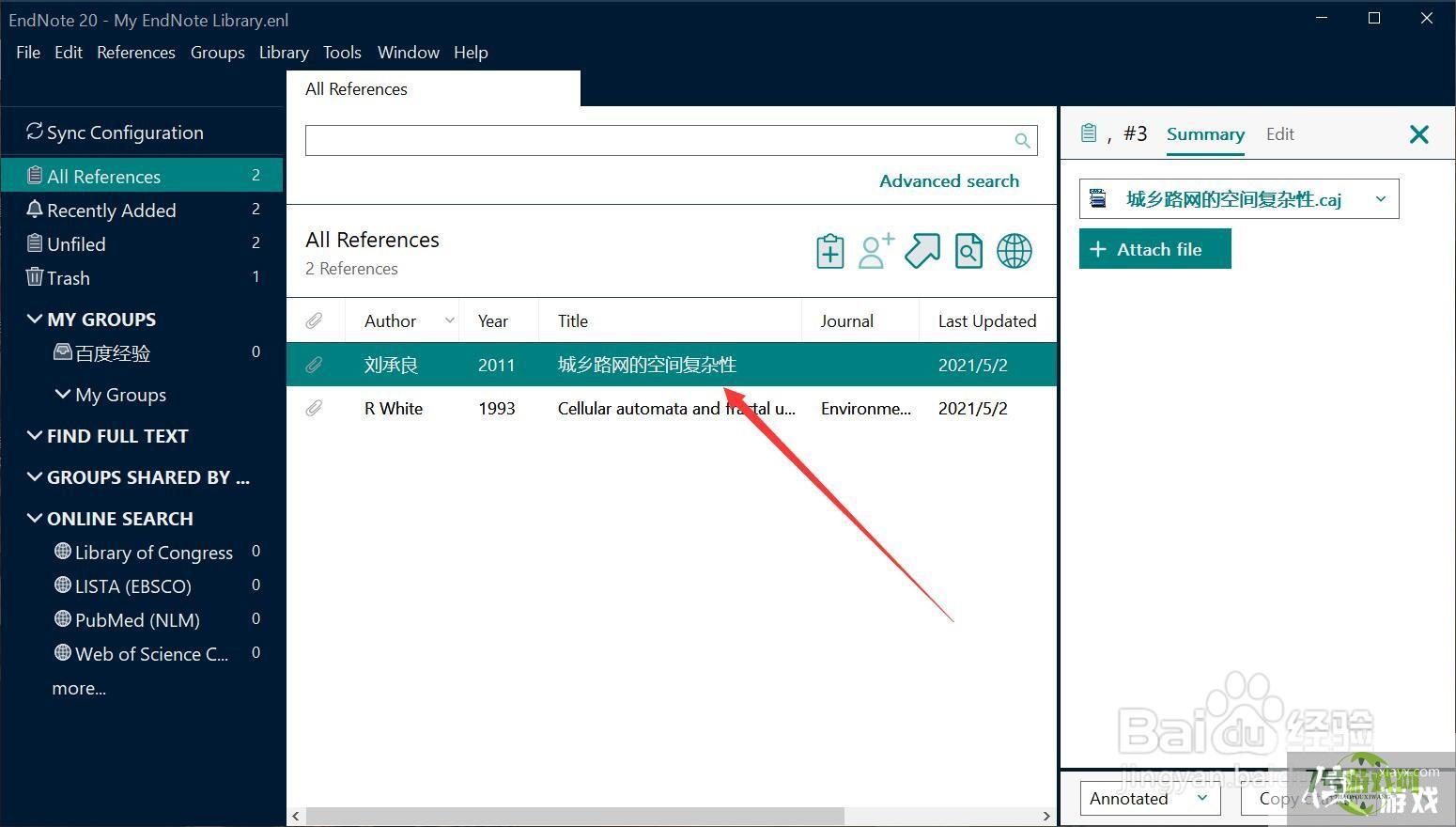Click the Author column sort arrow
The height and width of the screenshot is (827, 1456).
[449, 320]
